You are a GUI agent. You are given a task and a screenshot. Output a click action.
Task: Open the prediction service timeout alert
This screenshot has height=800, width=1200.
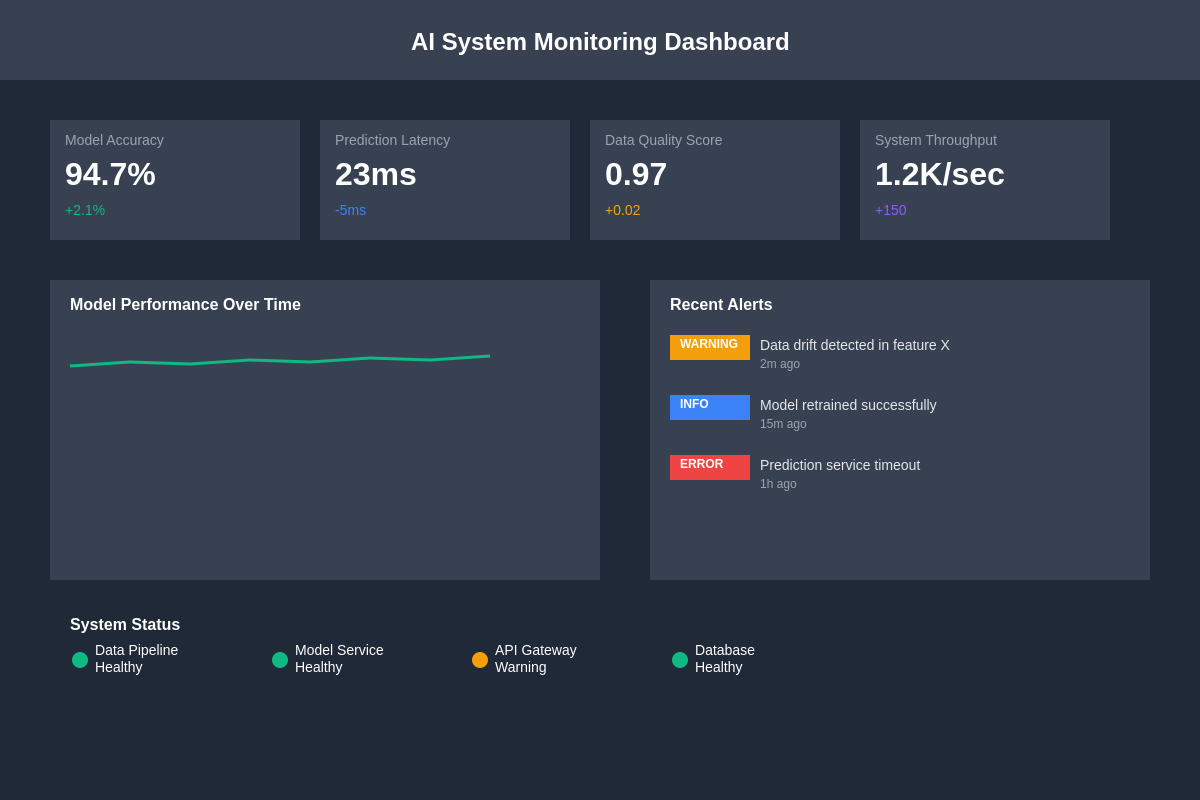pyautogui.click(x=840, y=465)
